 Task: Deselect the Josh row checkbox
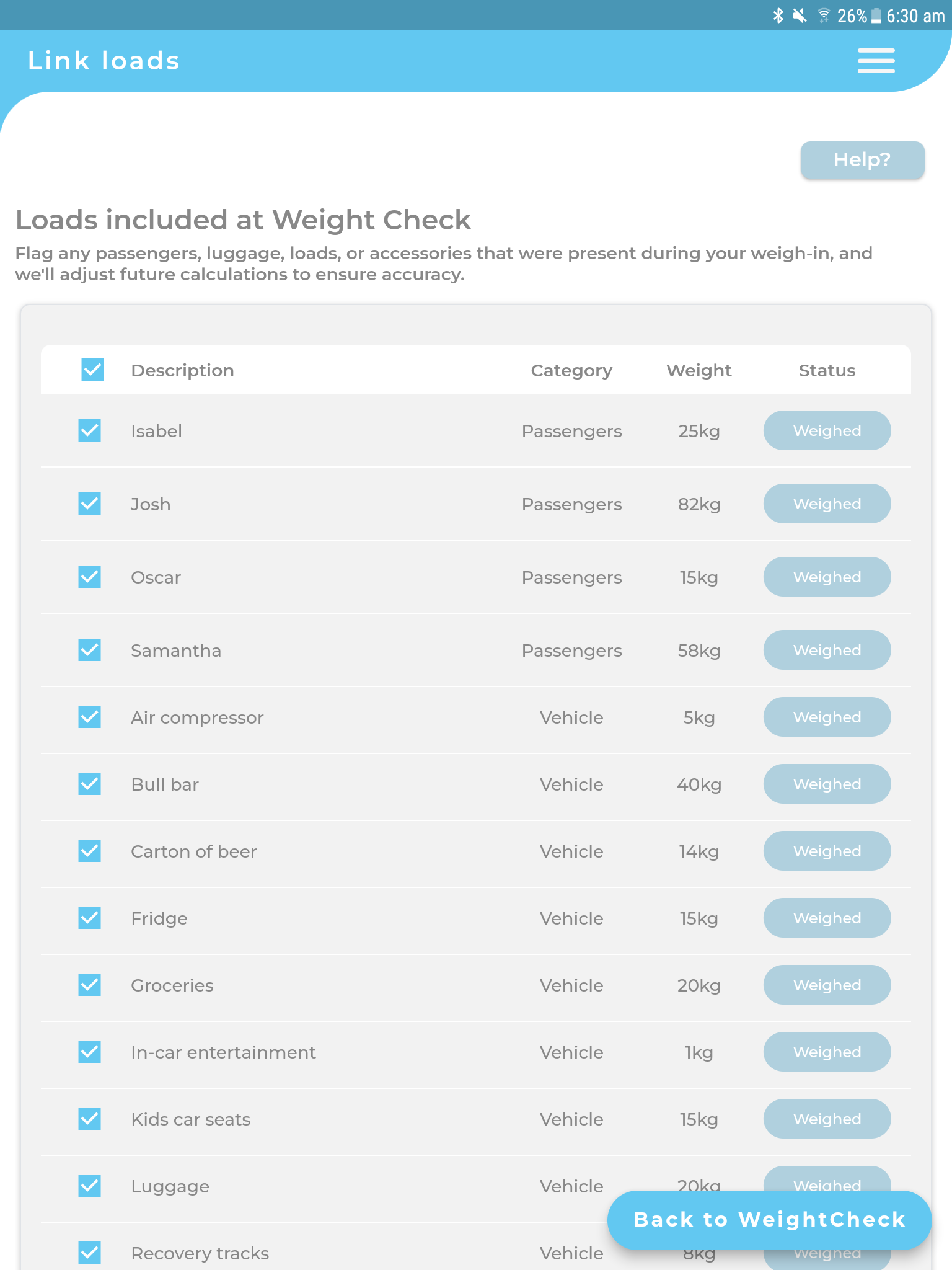pos(89,504)
